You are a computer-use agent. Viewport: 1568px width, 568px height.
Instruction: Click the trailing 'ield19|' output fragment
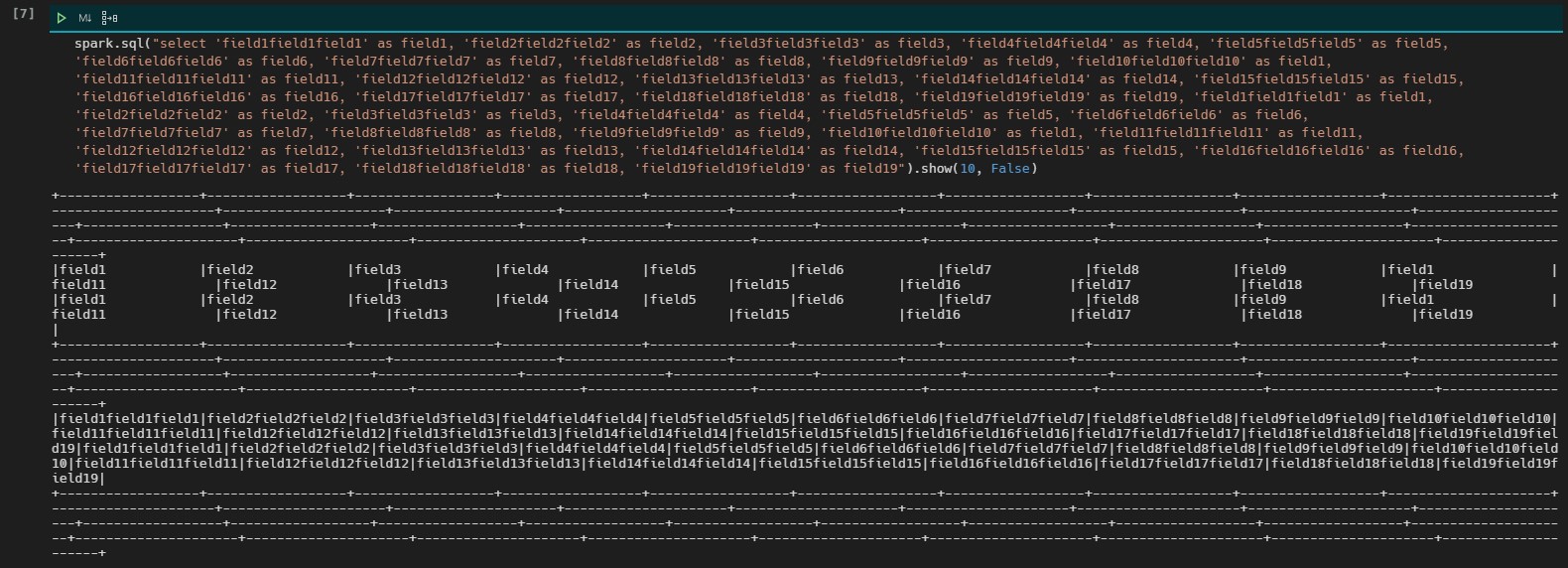click(x=79, y=479)
